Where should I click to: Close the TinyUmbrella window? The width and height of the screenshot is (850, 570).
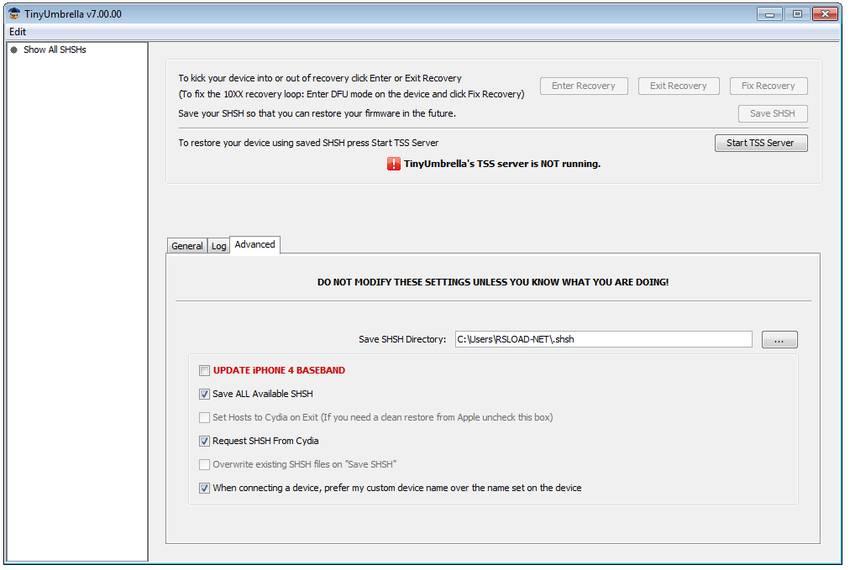coord(825,14)
